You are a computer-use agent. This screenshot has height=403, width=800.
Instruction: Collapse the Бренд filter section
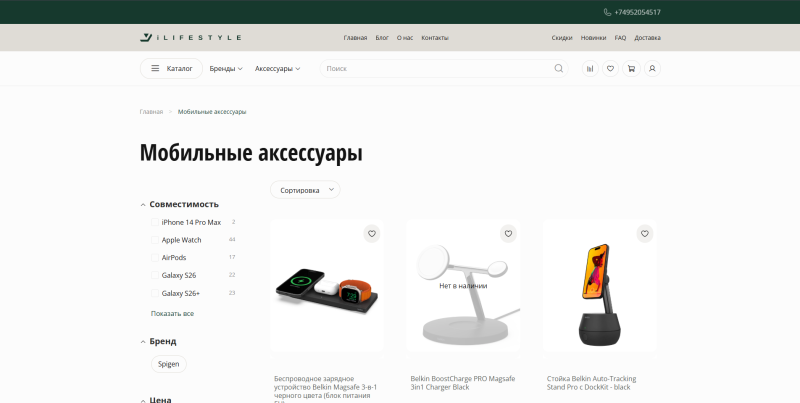(x=158, y=341)
